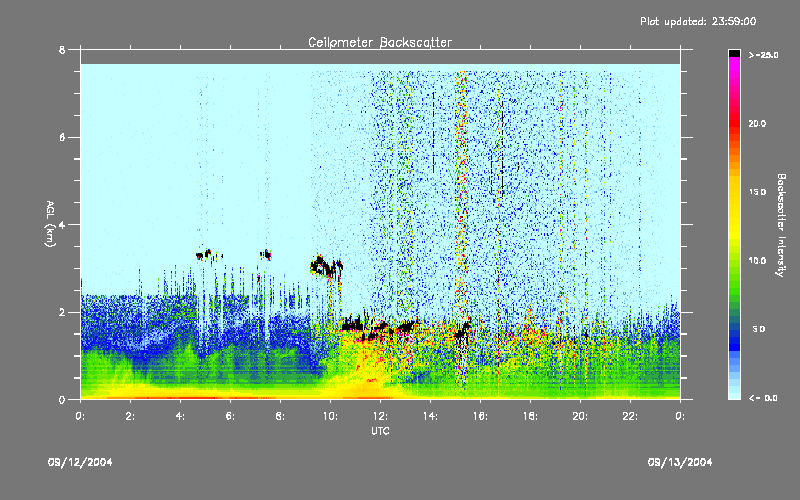The image size is (800, 500).
Task: Select the 'Ceilometer Backscatter' plot title
Action: click(380, 42)
